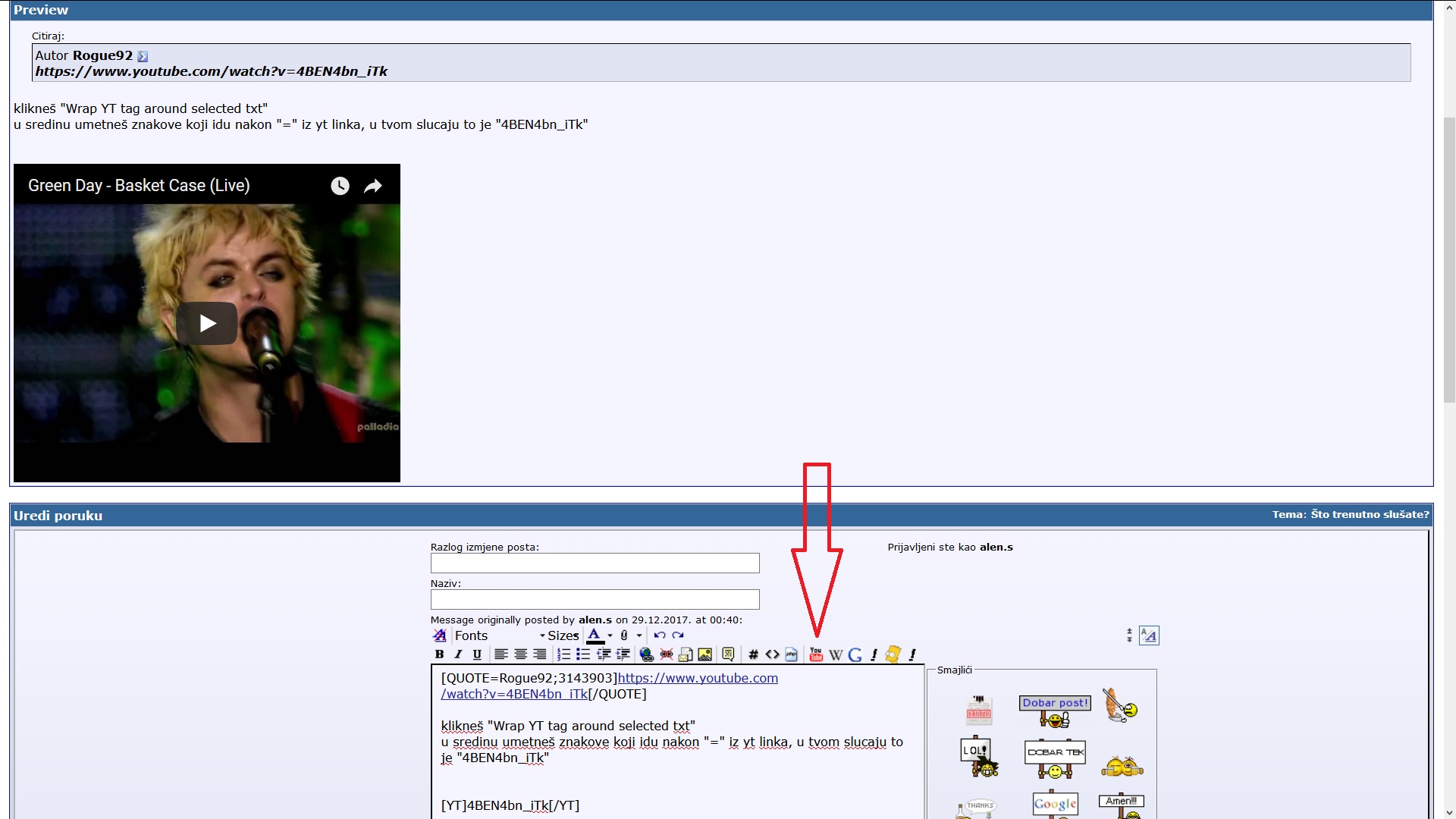This screenshot has height=819, width=1456.
Task: Click the Google search tag icon
Action: (855, 654)
